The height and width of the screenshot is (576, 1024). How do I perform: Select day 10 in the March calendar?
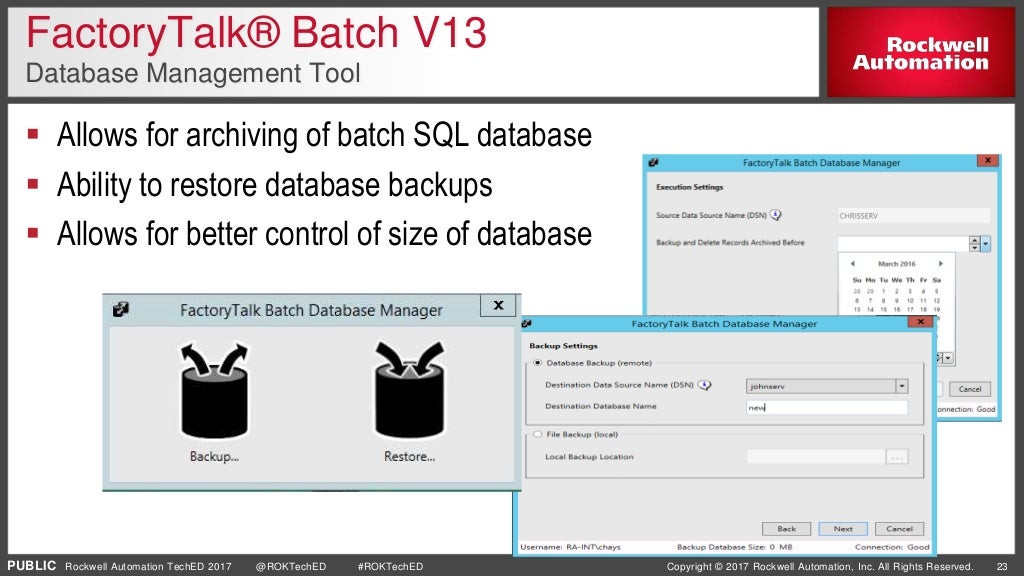(x=910, y=300)
